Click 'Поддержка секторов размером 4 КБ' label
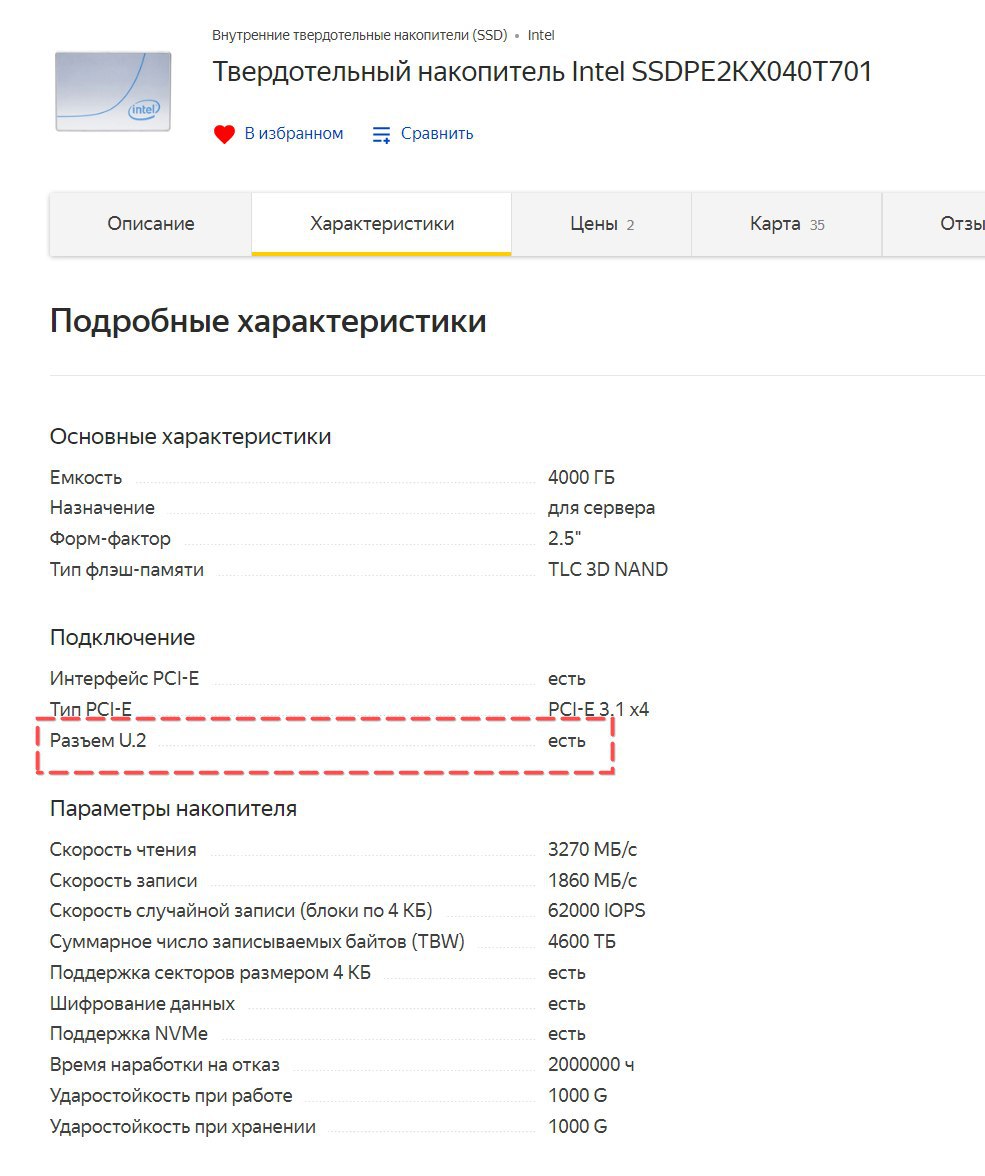The width and height of the screenshot is (985, 1176). pos(210,973)
